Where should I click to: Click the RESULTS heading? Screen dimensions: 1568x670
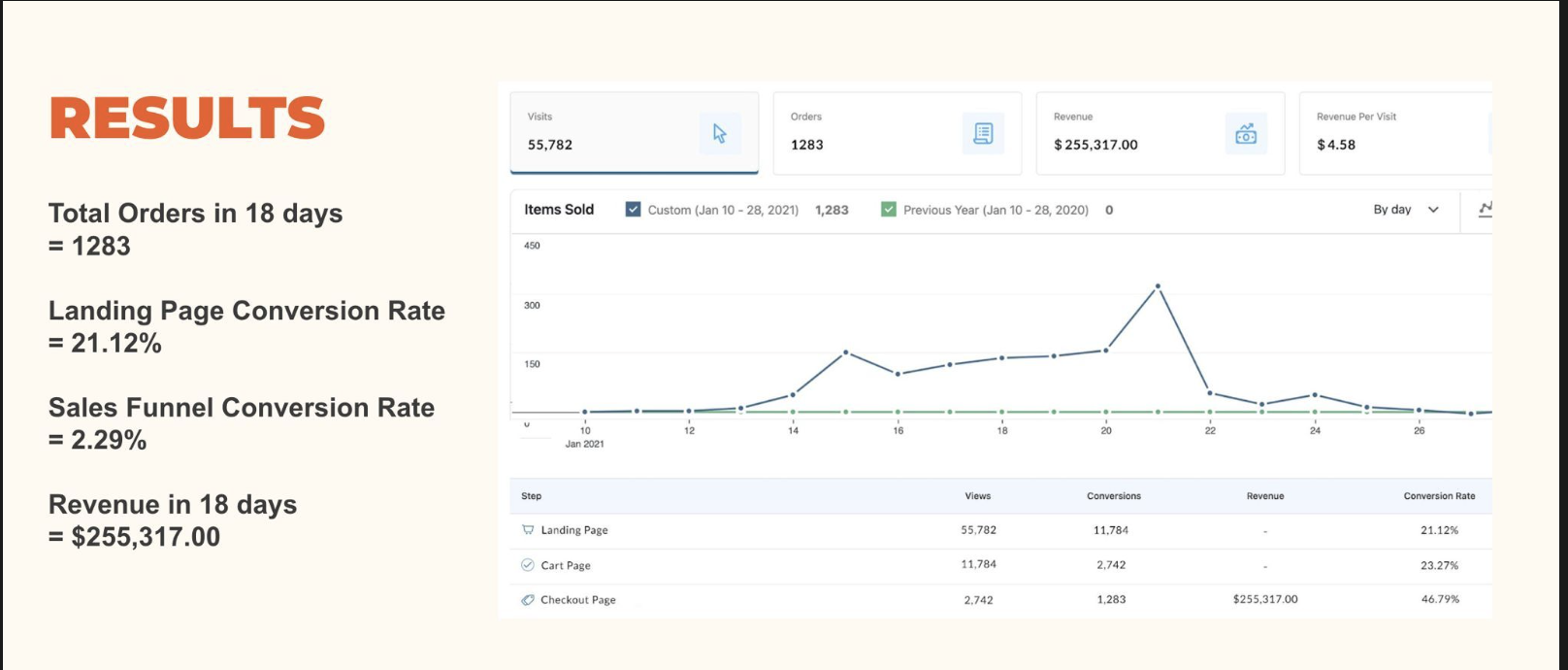187,117
